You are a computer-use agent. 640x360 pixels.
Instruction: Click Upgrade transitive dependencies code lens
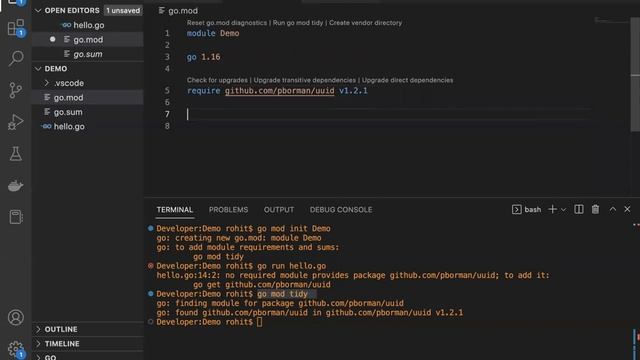[x=304, y=80]
